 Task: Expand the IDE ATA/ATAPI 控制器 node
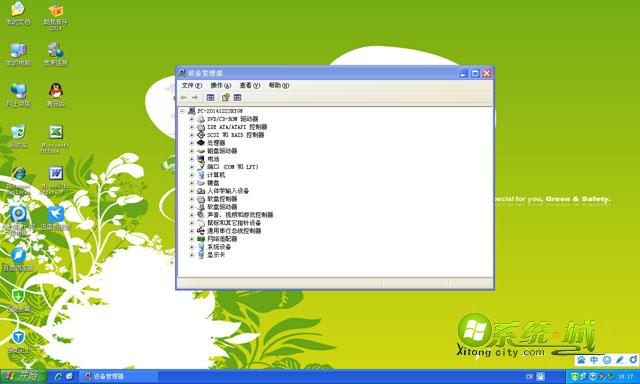(x=191, y=127)
